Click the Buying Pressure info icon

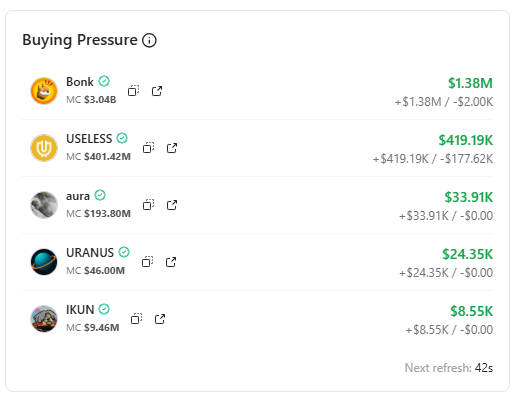(149, 40)
